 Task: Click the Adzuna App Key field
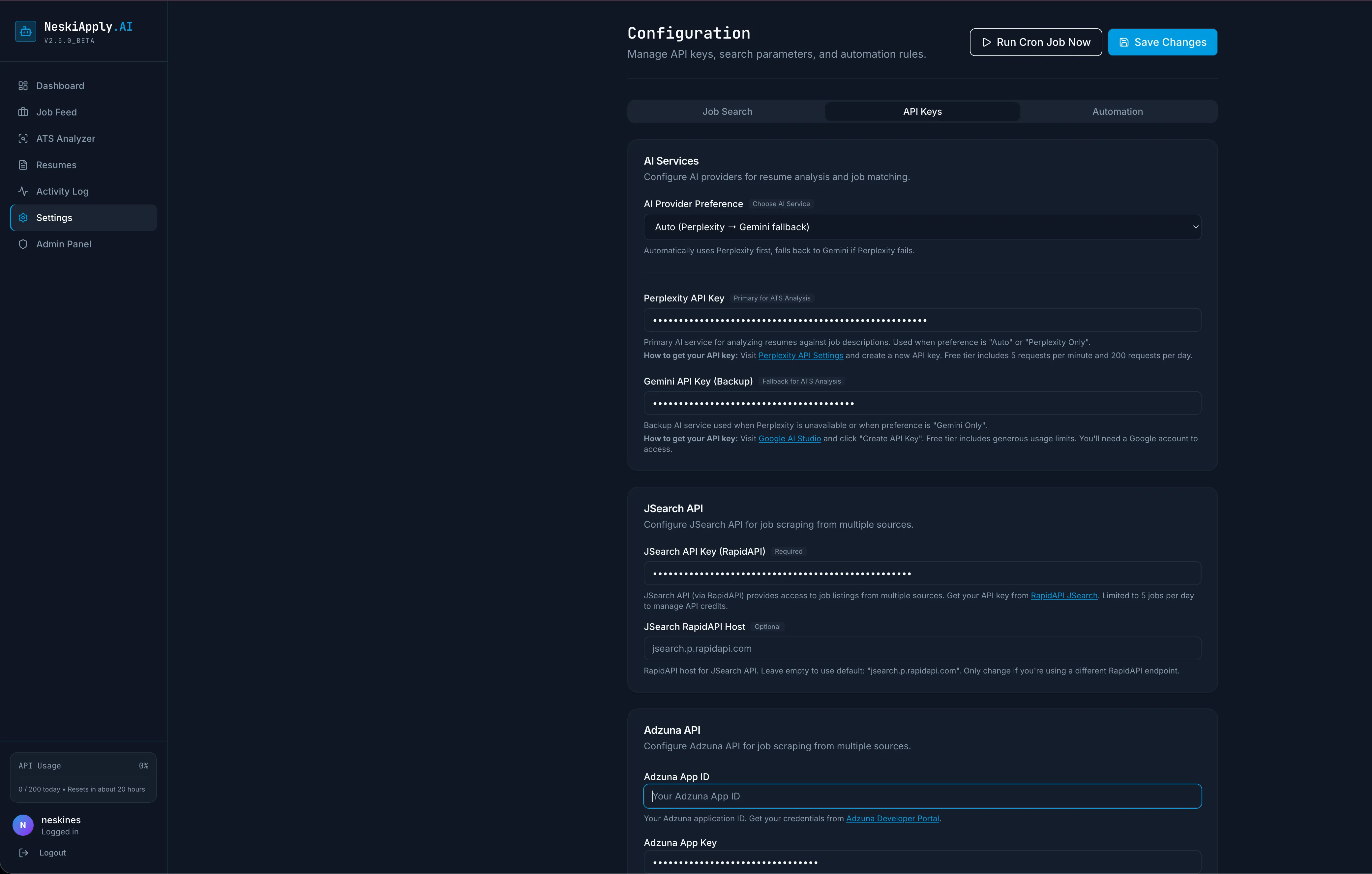[922, 862]
